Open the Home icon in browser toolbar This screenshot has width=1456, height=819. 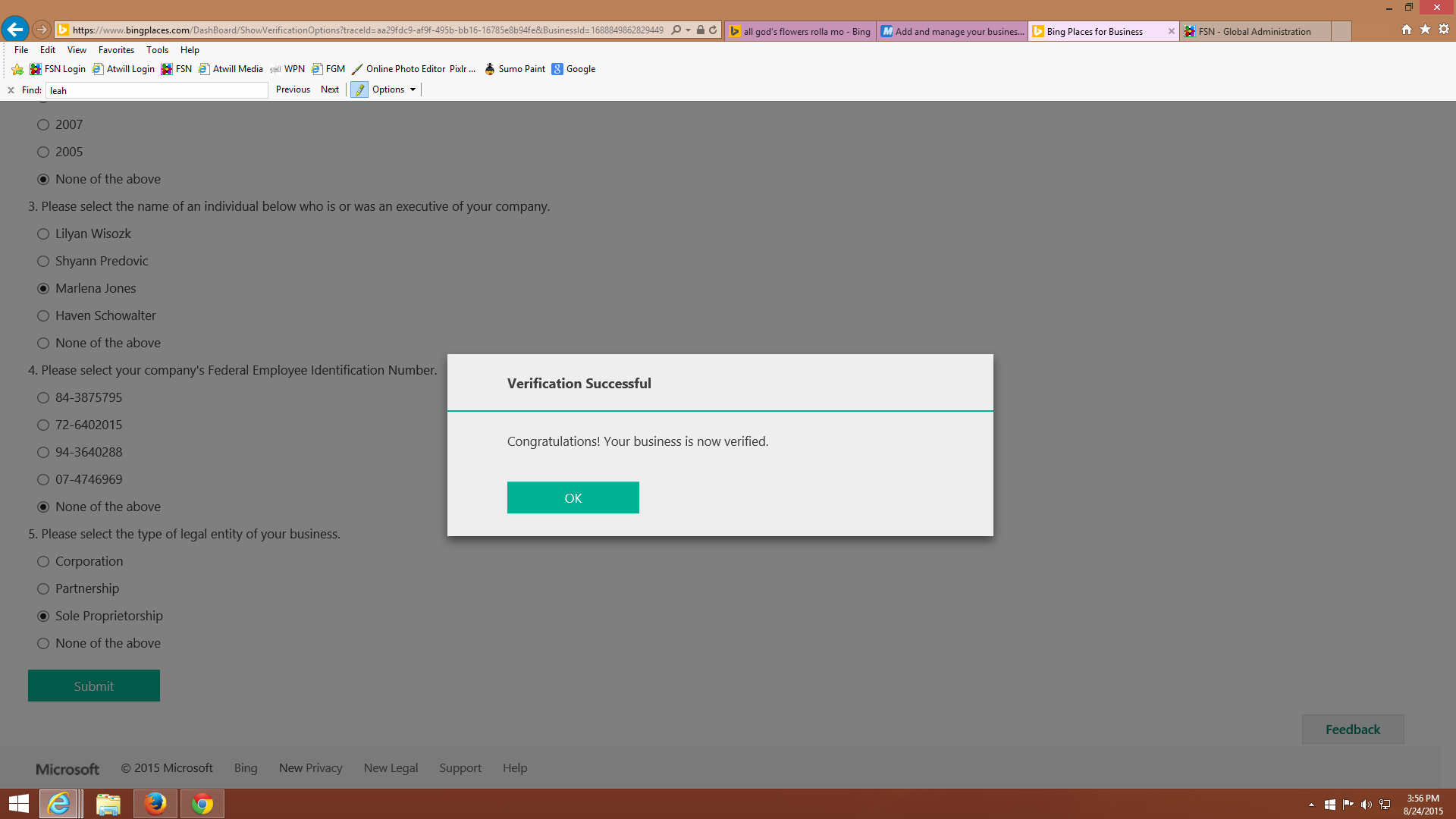[1407, 30]
